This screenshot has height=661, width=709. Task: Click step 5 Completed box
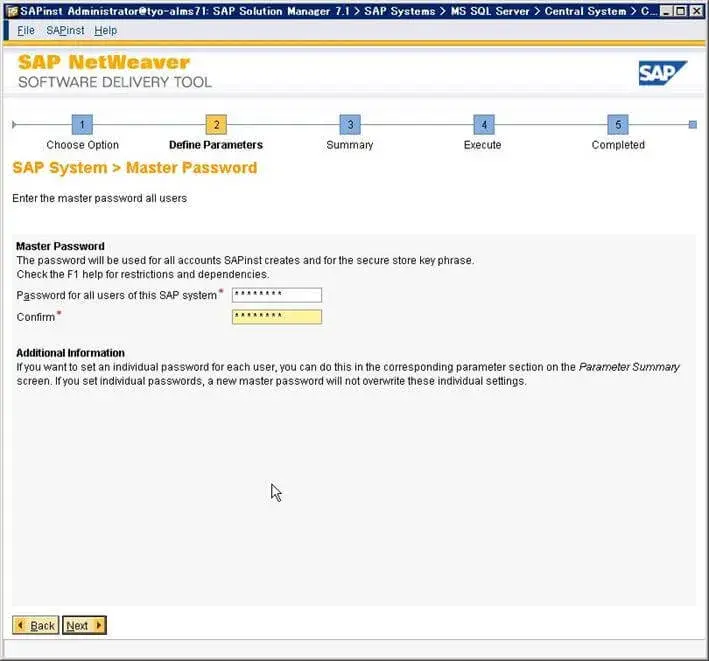coord(618,124)
